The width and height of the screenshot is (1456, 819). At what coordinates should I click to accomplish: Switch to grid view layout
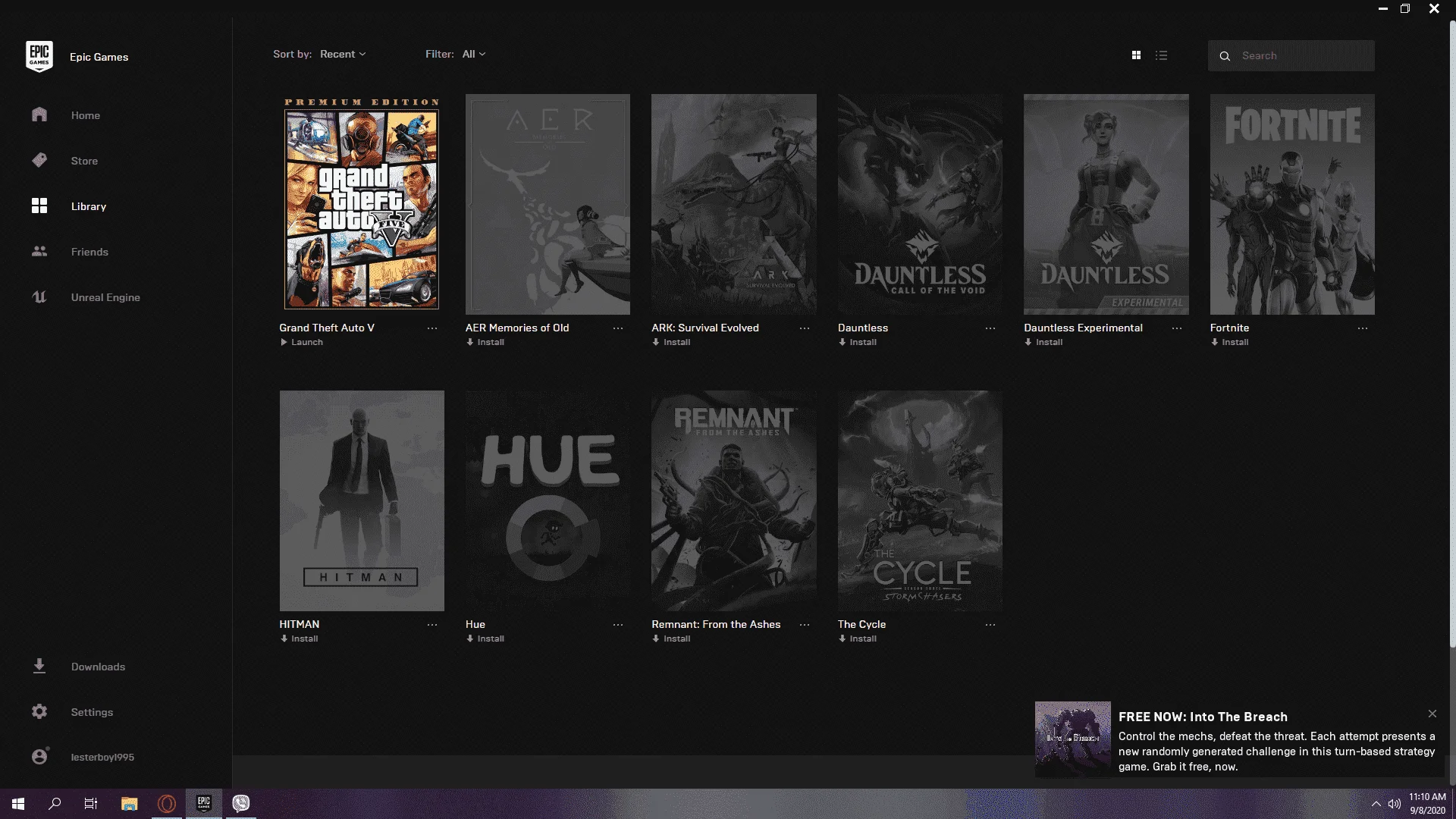[x=1136, y=55]
